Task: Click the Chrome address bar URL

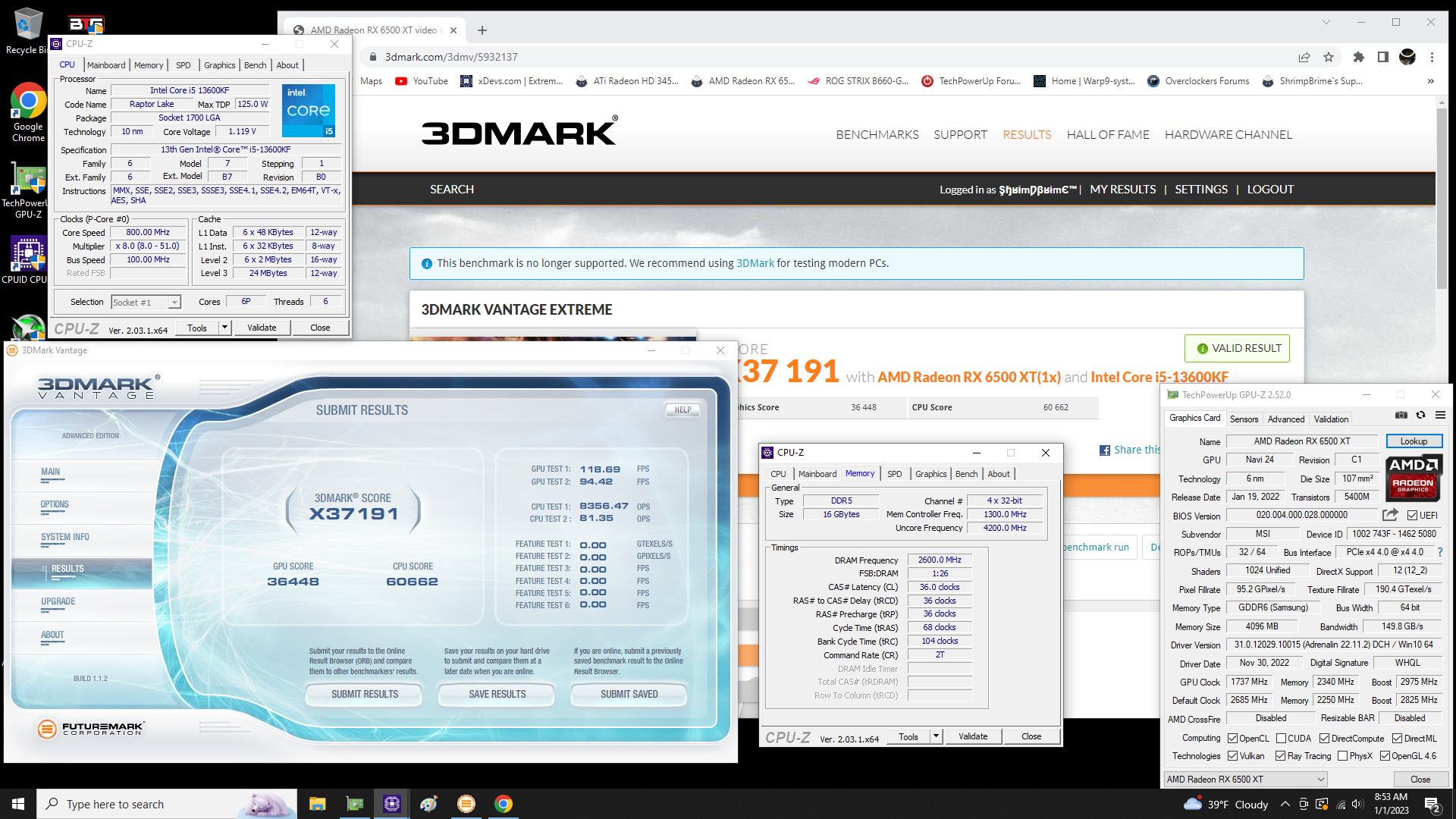Action: 451,57
